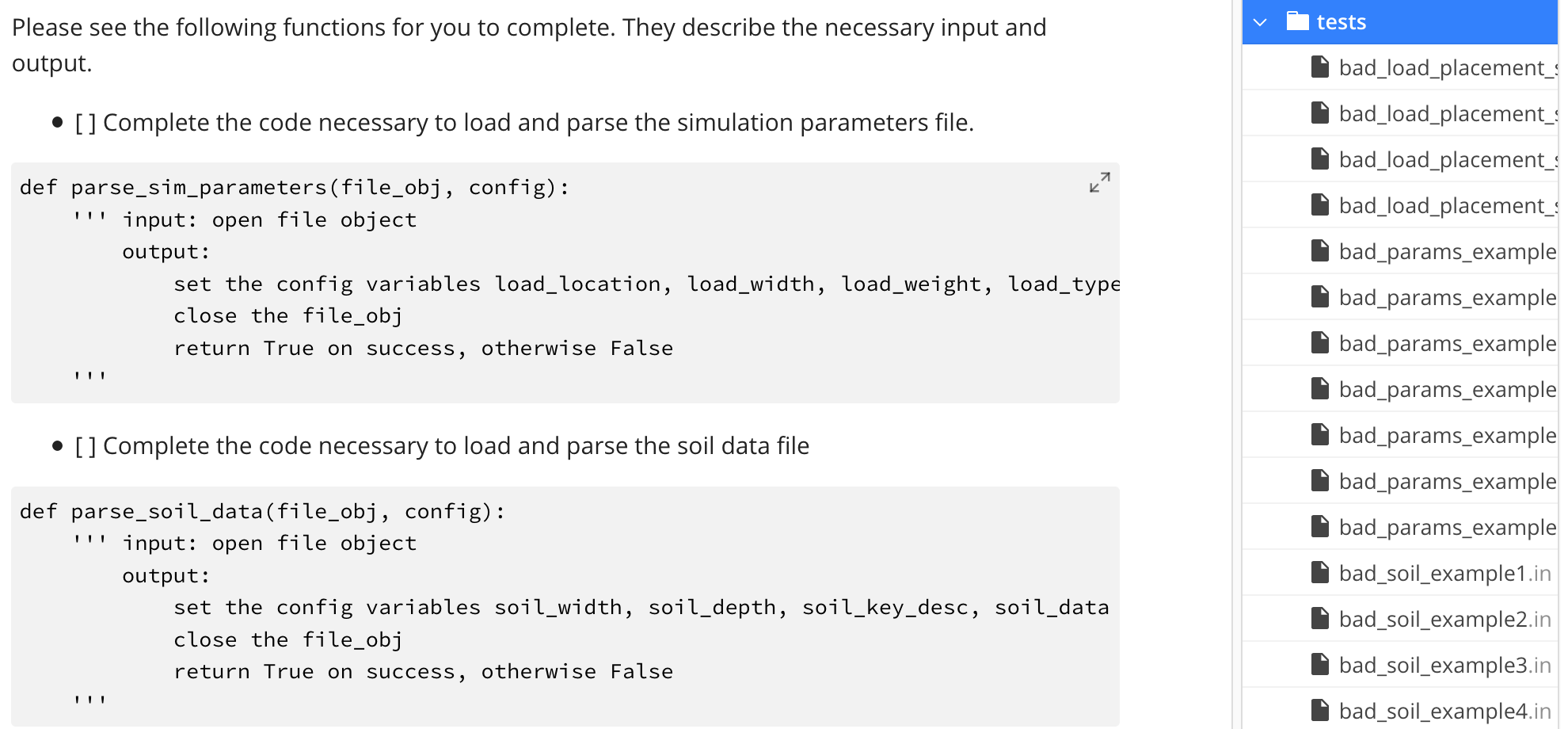The width and height of the screenshot is (1568, 729).
Task: Click the file icon on the first bad_load_placement entry
Action: [1319, 67]
